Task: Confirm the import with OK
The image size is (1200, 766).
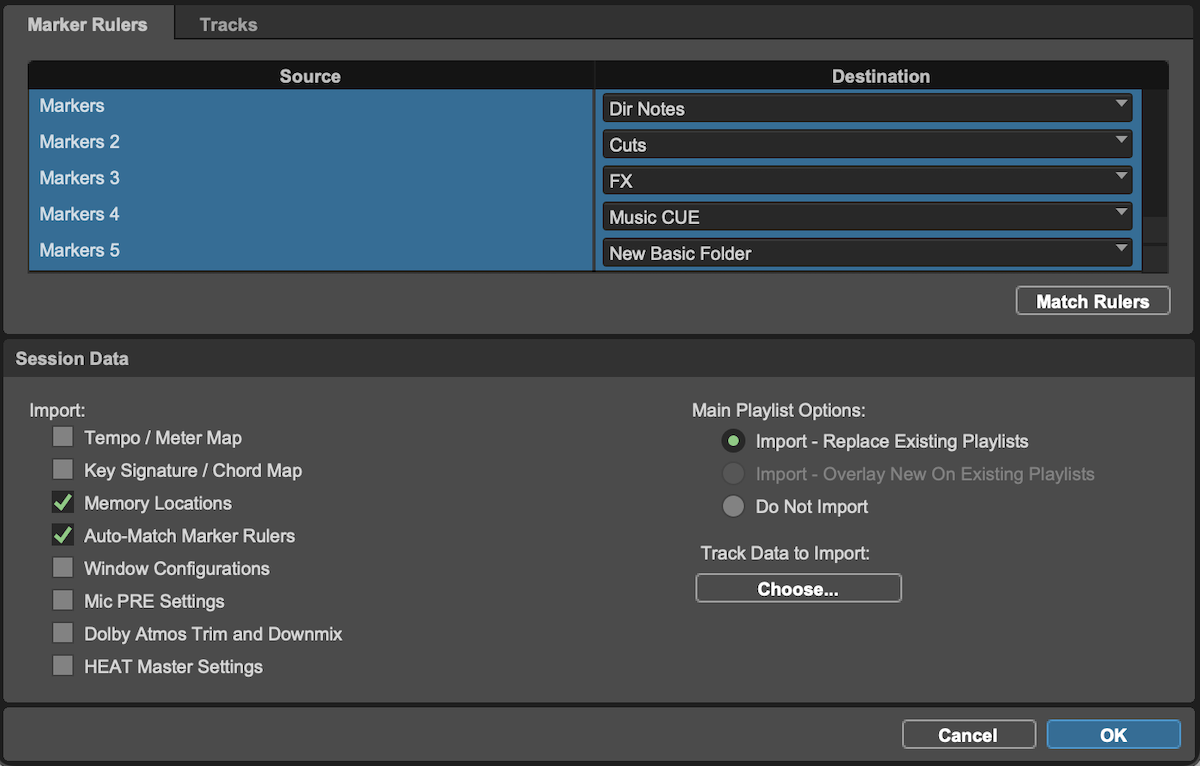Action: tap(1113, 734)
